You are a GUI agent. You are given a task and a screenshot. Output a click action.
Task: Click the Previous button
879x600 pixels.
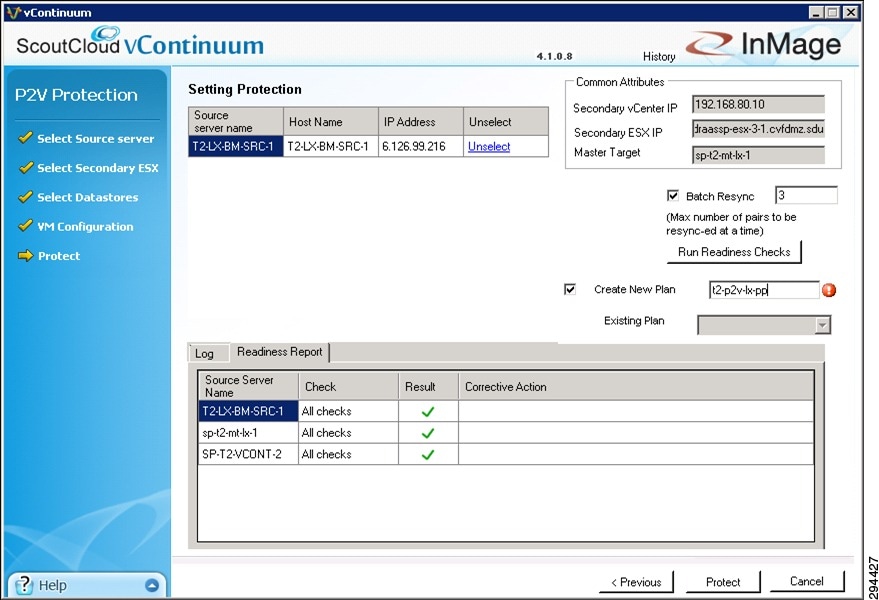click(636, 582)
